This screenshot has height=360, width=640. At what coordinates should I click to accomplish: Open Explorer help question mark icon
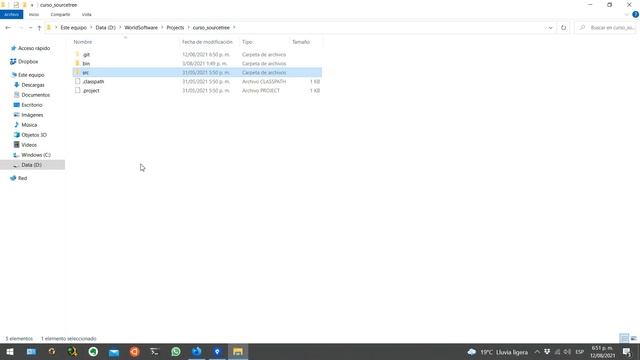coord(636,14)
